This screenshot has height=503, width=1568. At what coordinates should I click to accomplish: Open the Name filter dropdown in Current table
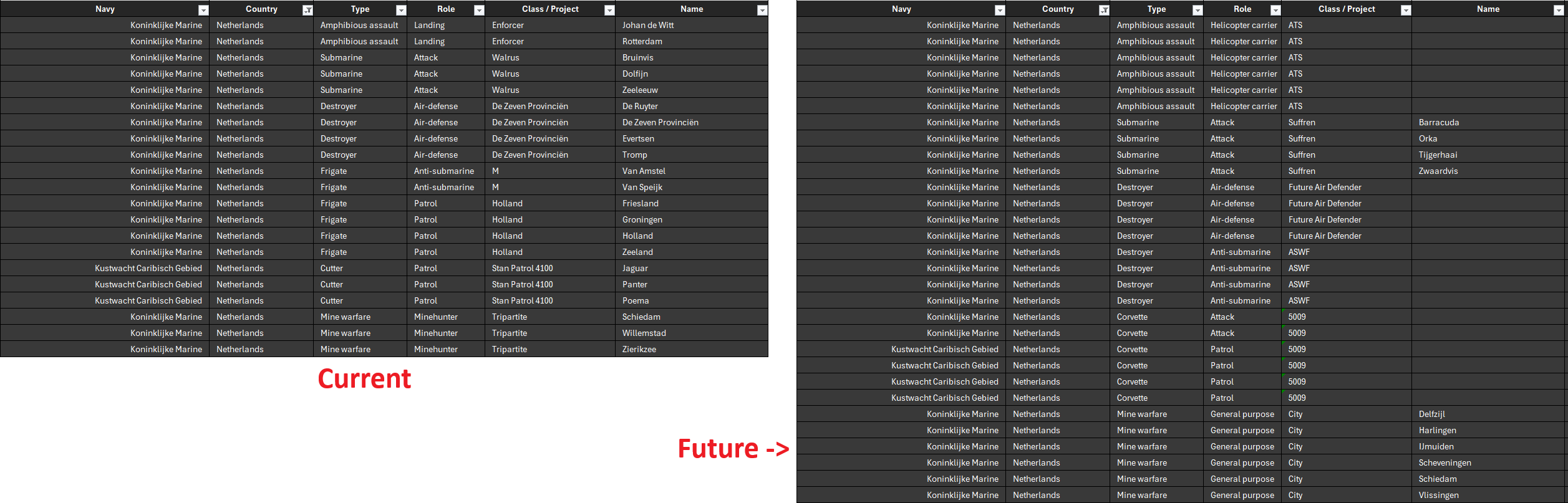(x=762, y=10)
